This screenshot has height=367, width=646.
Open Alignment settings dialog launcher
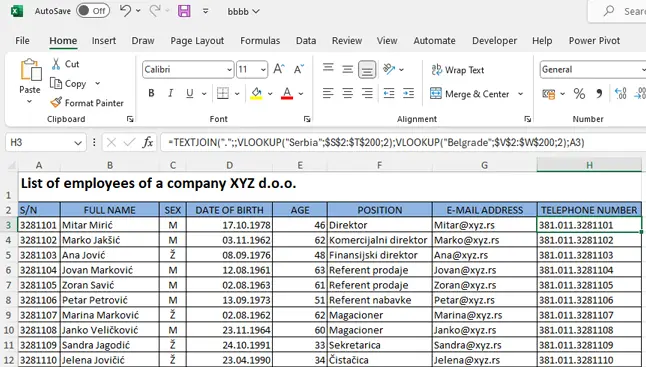527,119
